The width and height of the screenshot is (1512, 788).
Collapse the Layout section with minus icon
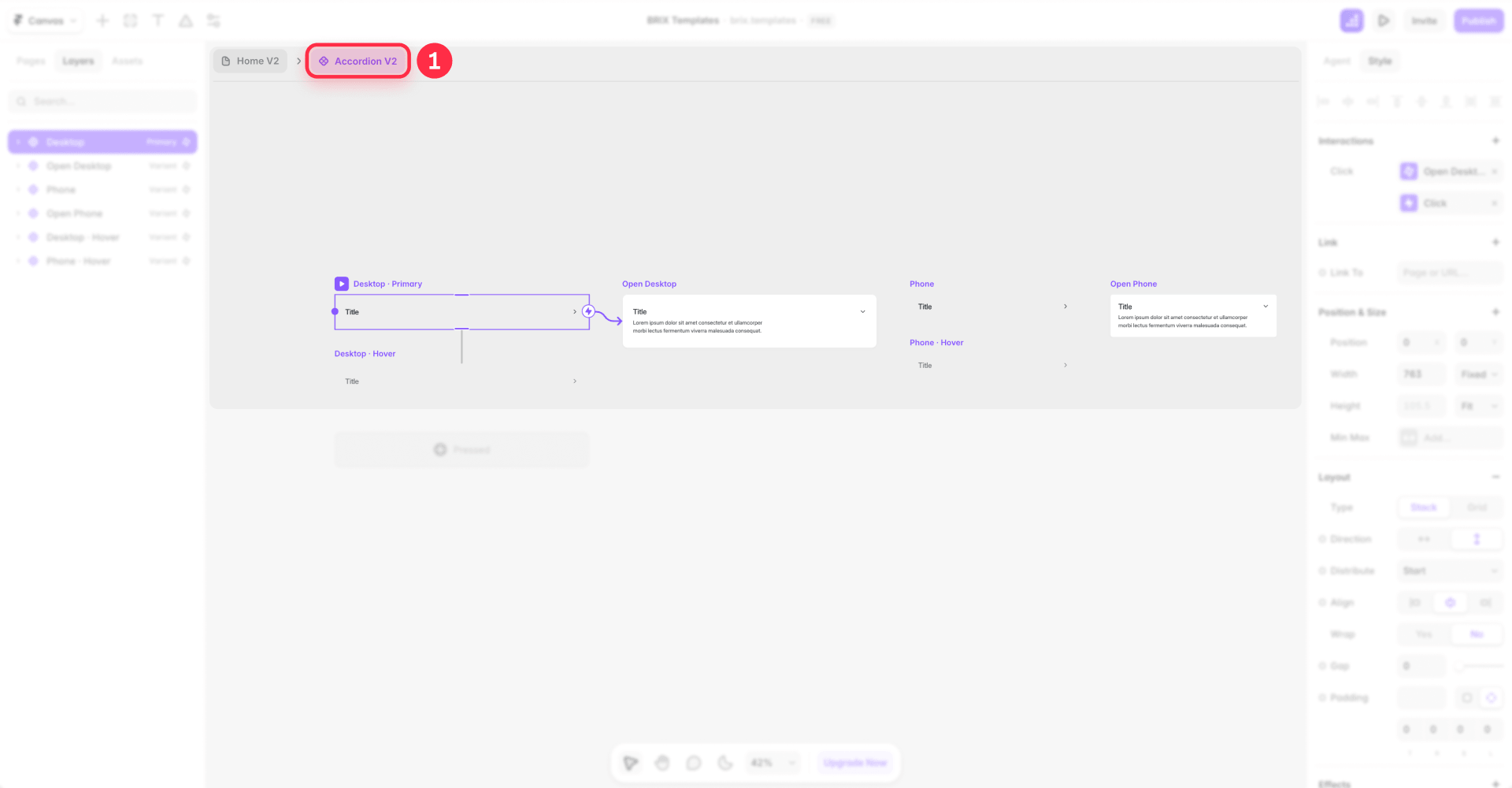[1495, 477]
